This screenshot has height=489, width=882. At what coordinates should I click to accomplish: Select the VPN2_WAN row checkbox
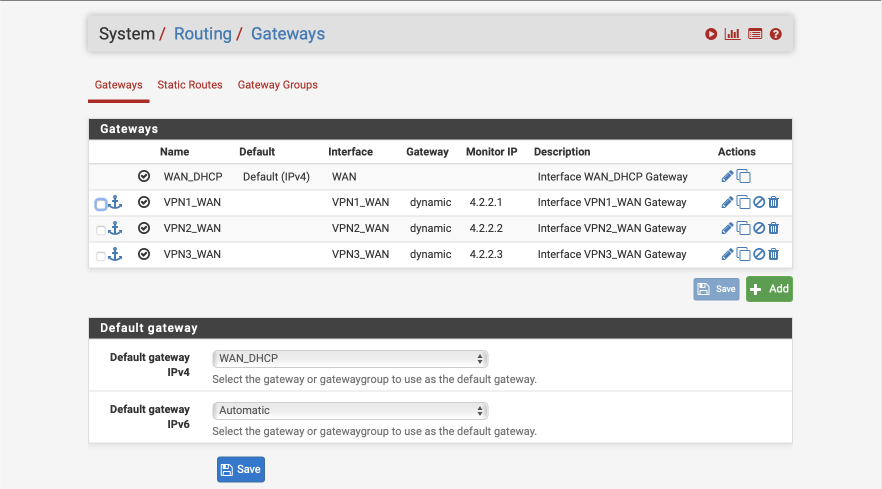point(101,230)
